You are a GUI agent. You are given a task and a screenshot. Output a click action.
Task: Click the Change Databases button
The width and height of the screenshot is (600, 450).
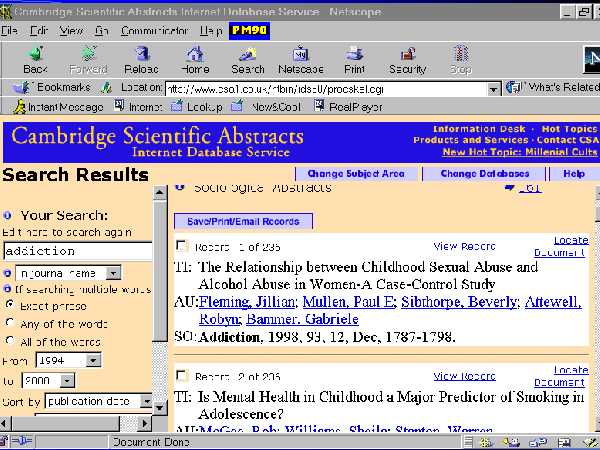(484, 174)
